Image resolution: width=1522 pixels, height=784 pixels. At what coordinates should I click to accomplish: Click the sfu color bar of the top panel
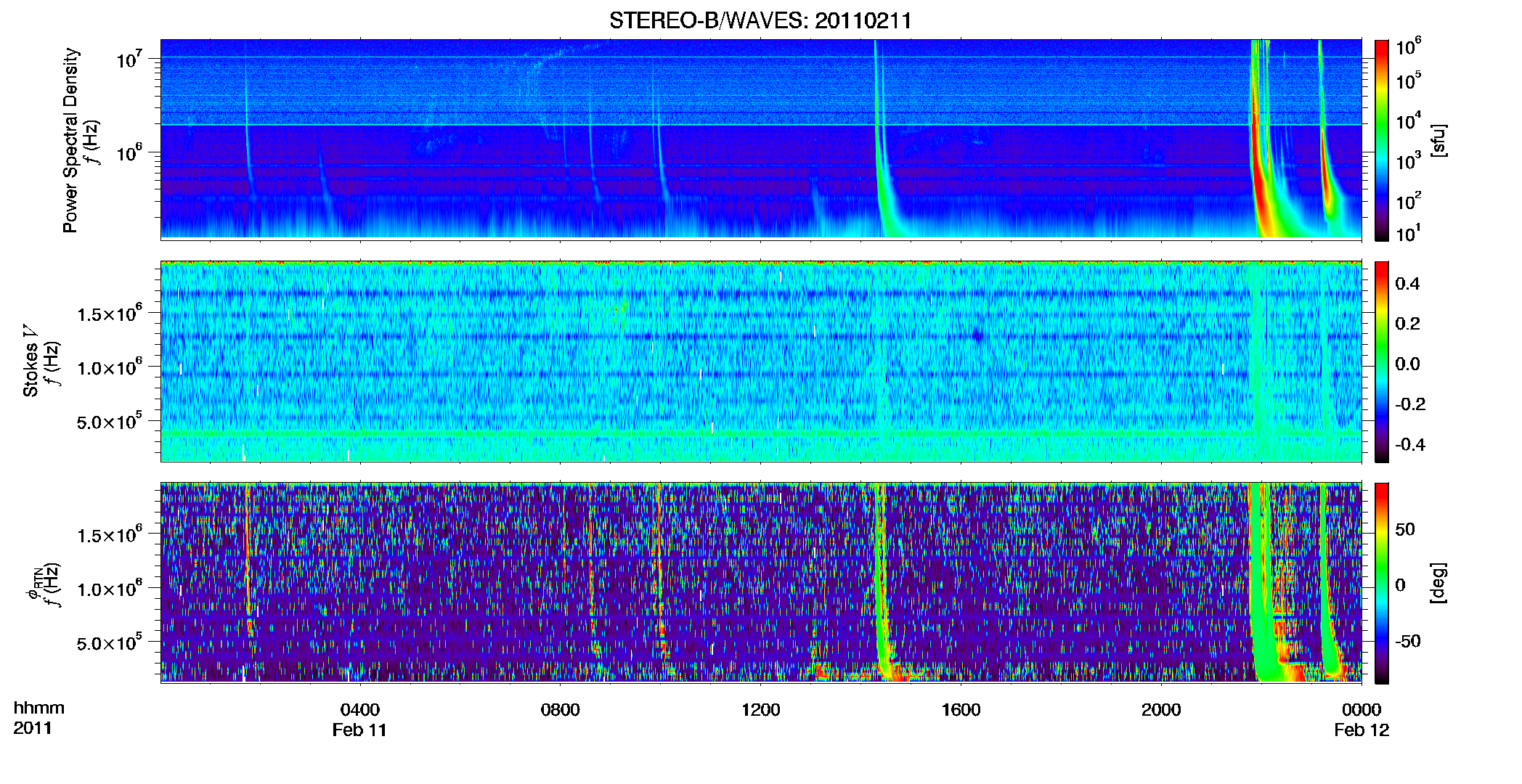[1382, 140]
